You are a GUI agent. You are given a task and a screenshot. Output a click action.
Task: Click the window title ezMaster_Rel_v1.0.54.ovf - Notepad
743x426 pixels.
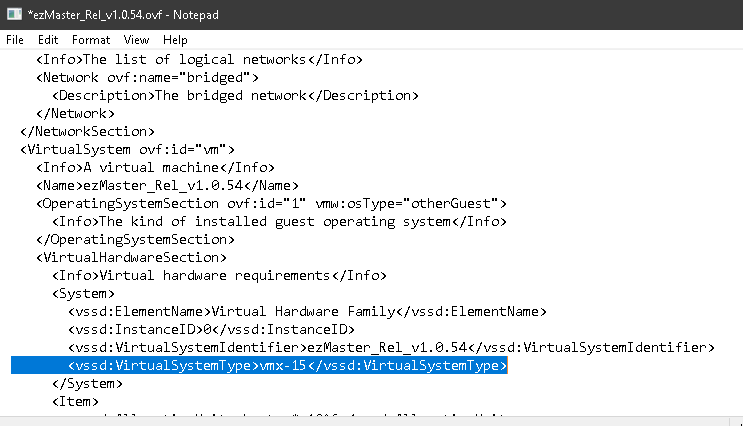point(123,15)
